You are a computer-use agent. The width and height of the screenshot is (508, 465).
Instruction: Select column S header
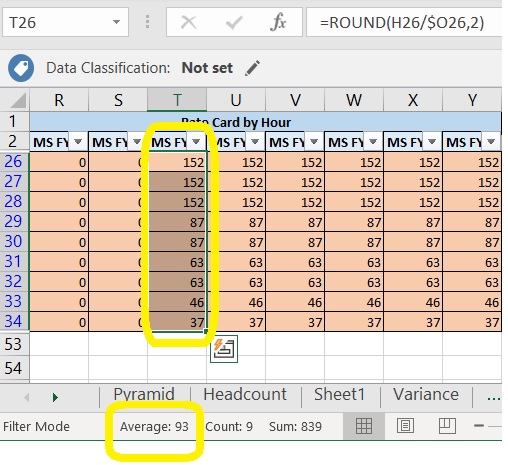[118, 100]
